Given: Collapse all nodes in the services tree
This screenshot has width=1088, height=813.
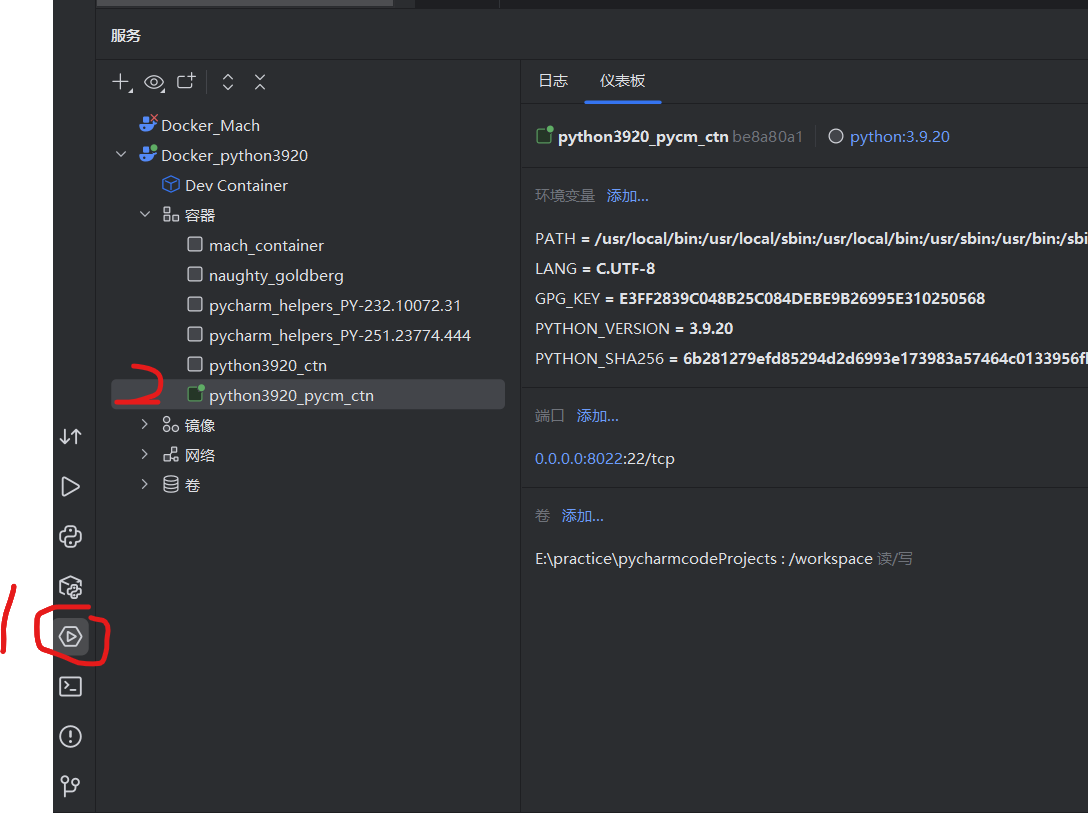Looking at the screenshot, I should (259, 82).
